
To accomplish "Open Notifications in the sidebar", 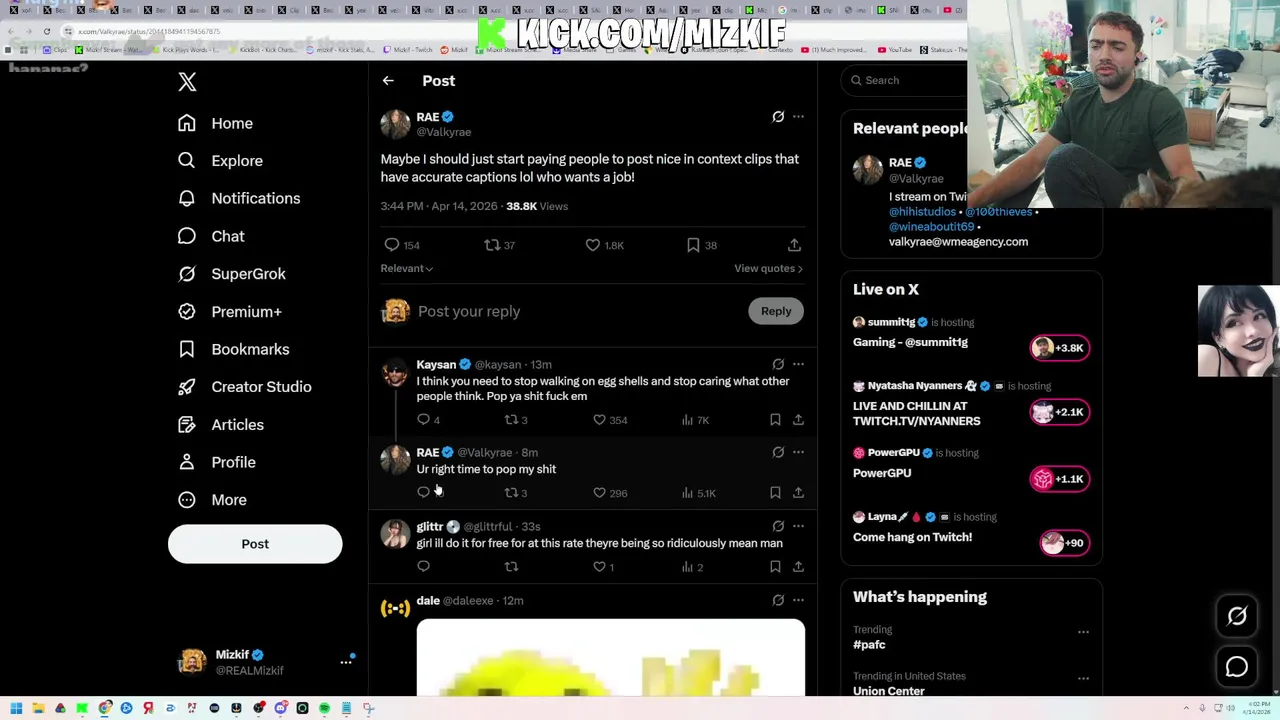I will 238,198.
